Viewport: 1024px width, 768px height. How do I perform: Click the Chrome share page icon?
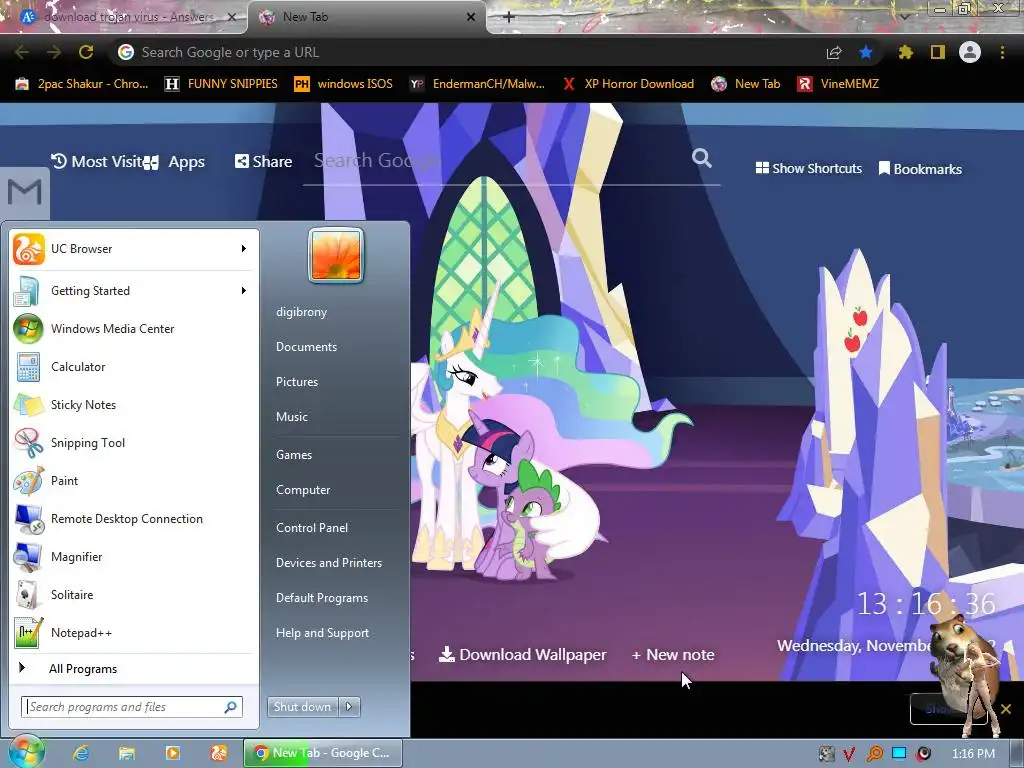(x=834, y=52)
